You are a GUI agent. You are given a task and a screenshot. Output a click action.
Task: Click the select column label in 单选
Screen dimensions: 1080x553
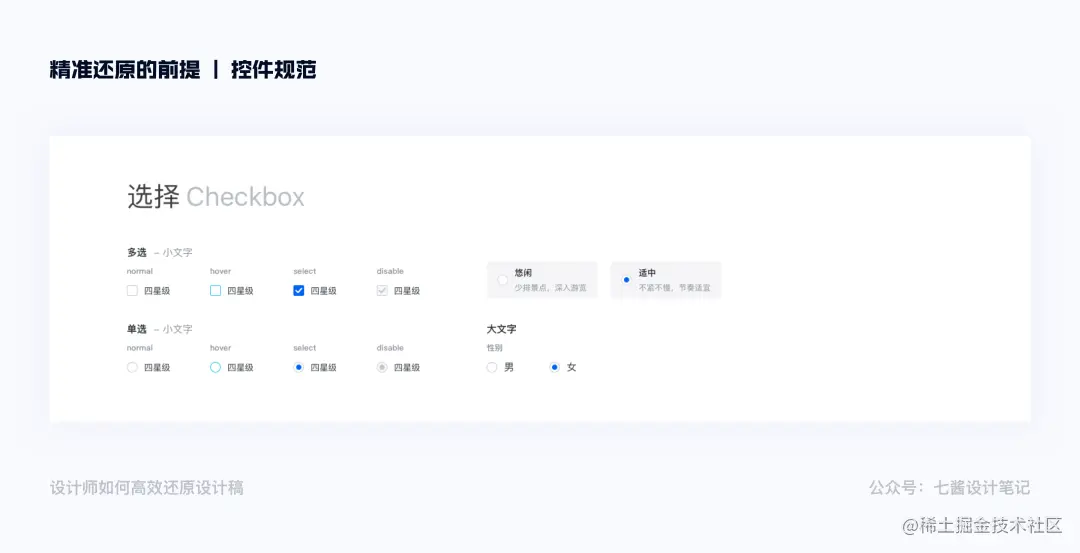coord(304,348)
